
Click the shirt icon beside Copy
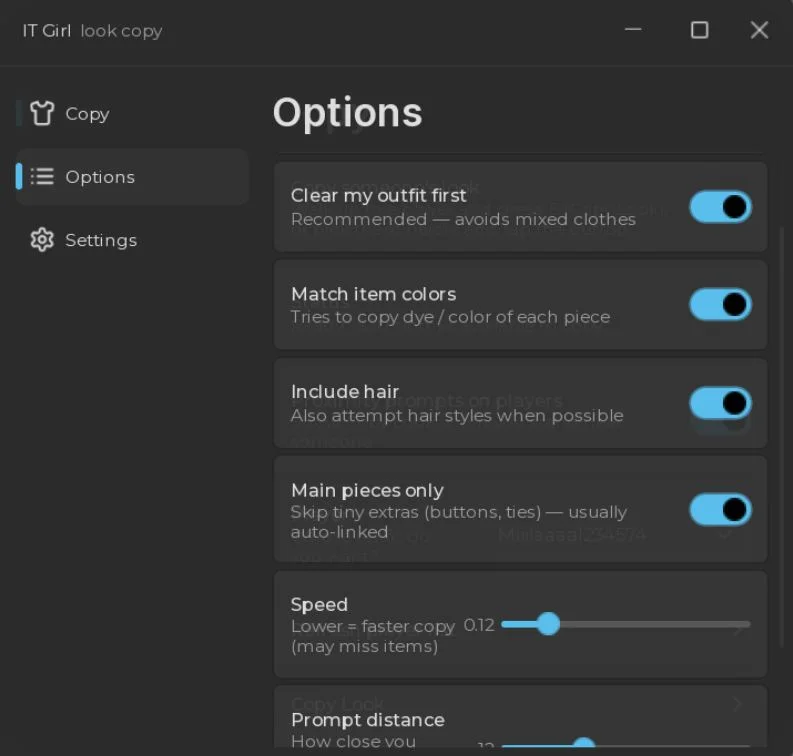click(41, 113)
